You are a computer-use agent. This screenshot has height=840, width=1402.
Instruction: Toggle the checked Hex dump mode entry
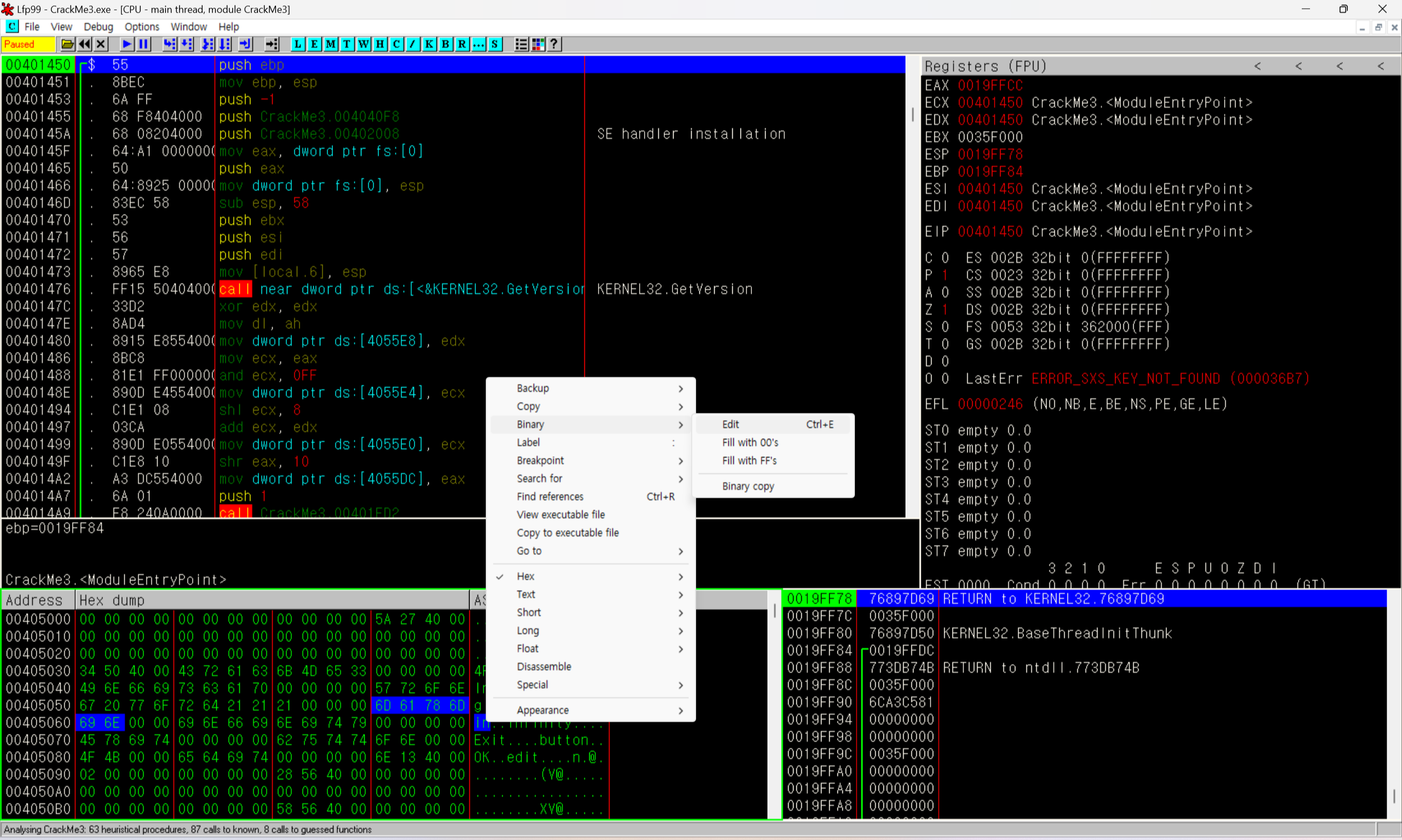click(525, 576)
